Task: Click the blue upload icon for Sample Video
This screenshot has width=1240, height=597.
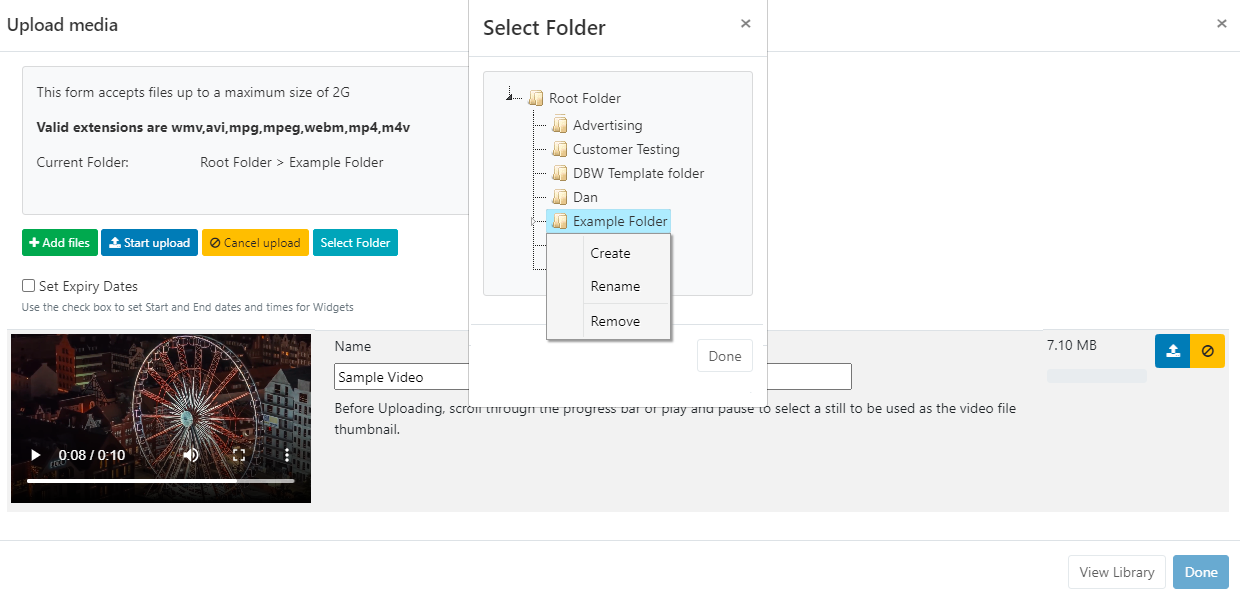Action: [x=1172, y=351]
